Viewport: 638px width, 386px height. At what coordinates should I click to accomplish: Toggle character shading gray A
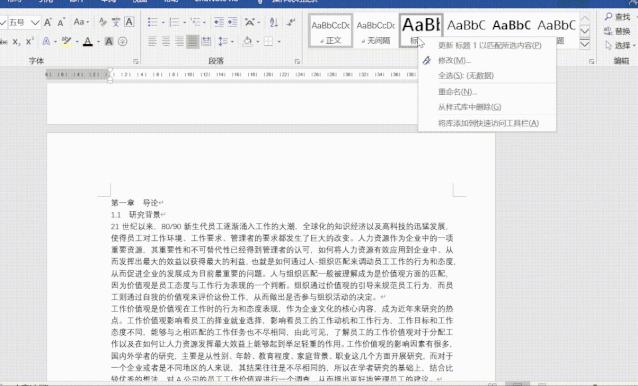coord(109,41)
